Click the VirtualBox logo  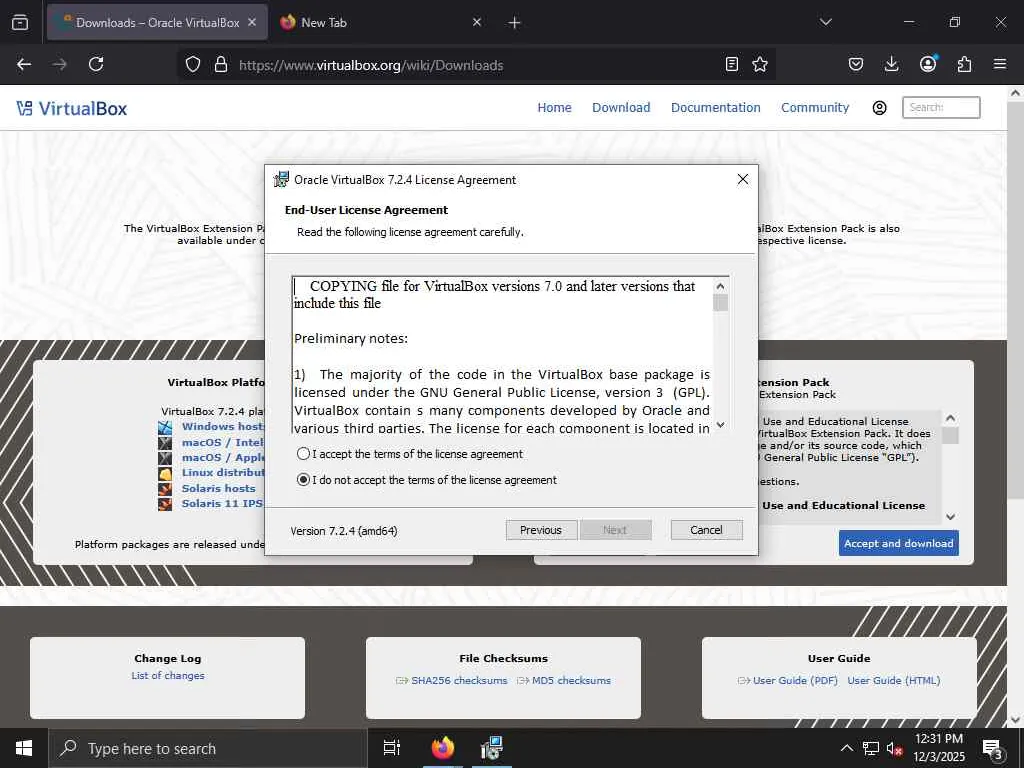[x=72, y=108]
